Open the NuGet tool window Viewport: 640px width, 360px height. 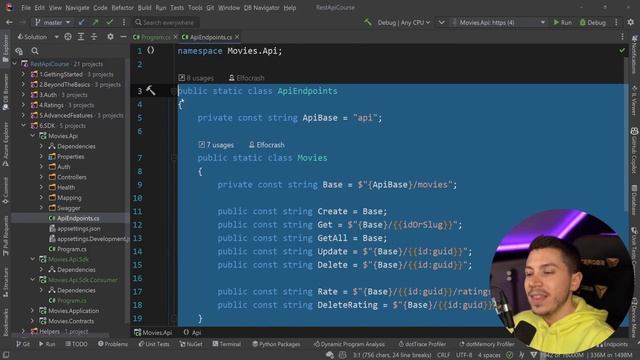[x=191, y=344]
